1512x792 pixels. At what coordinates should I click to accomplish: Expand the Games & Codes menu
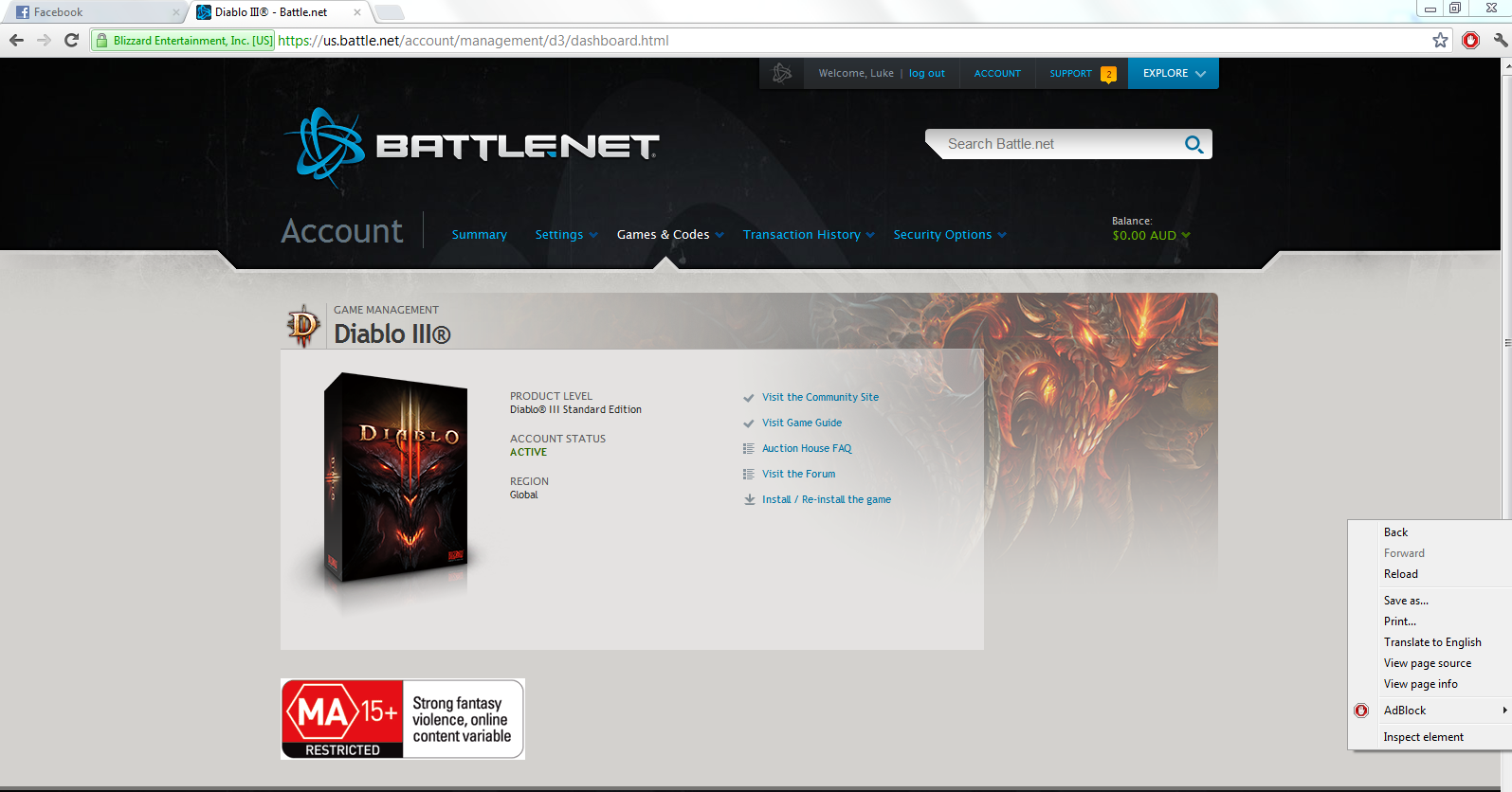pos(670,235)
